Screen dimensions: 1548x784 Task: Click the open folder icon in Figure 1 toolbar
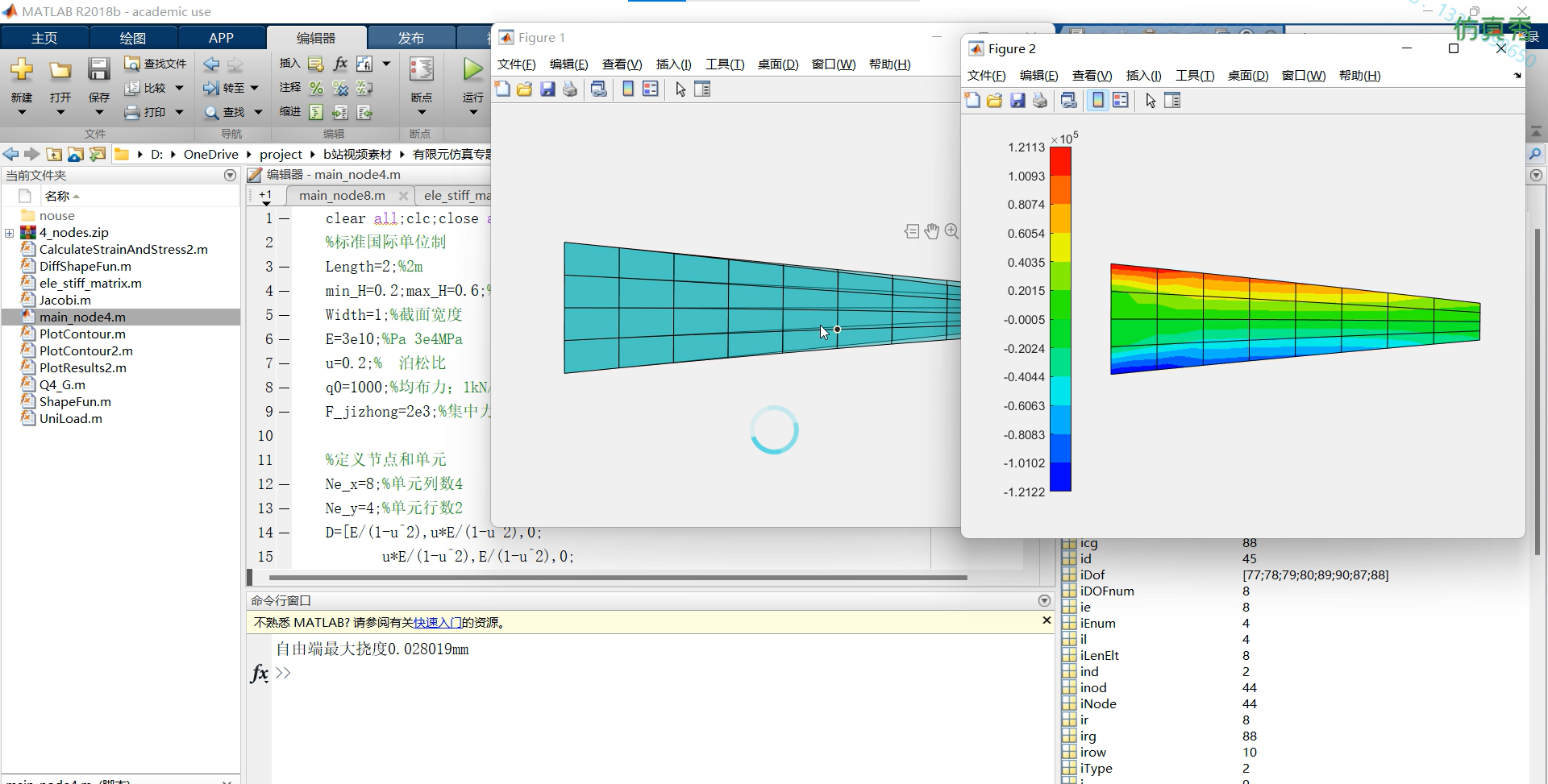tap(525, 89)
